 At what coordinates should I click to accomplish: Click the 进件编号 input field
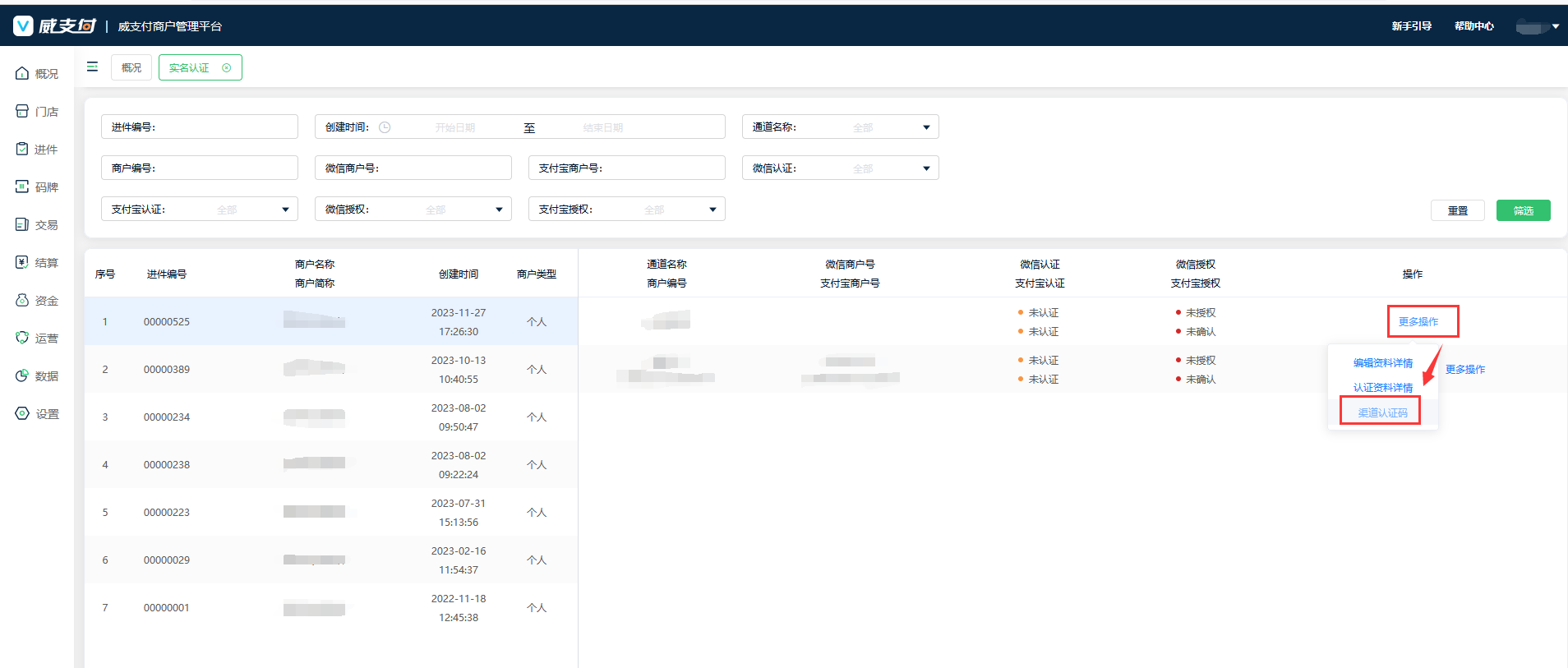tap(222, 127)
